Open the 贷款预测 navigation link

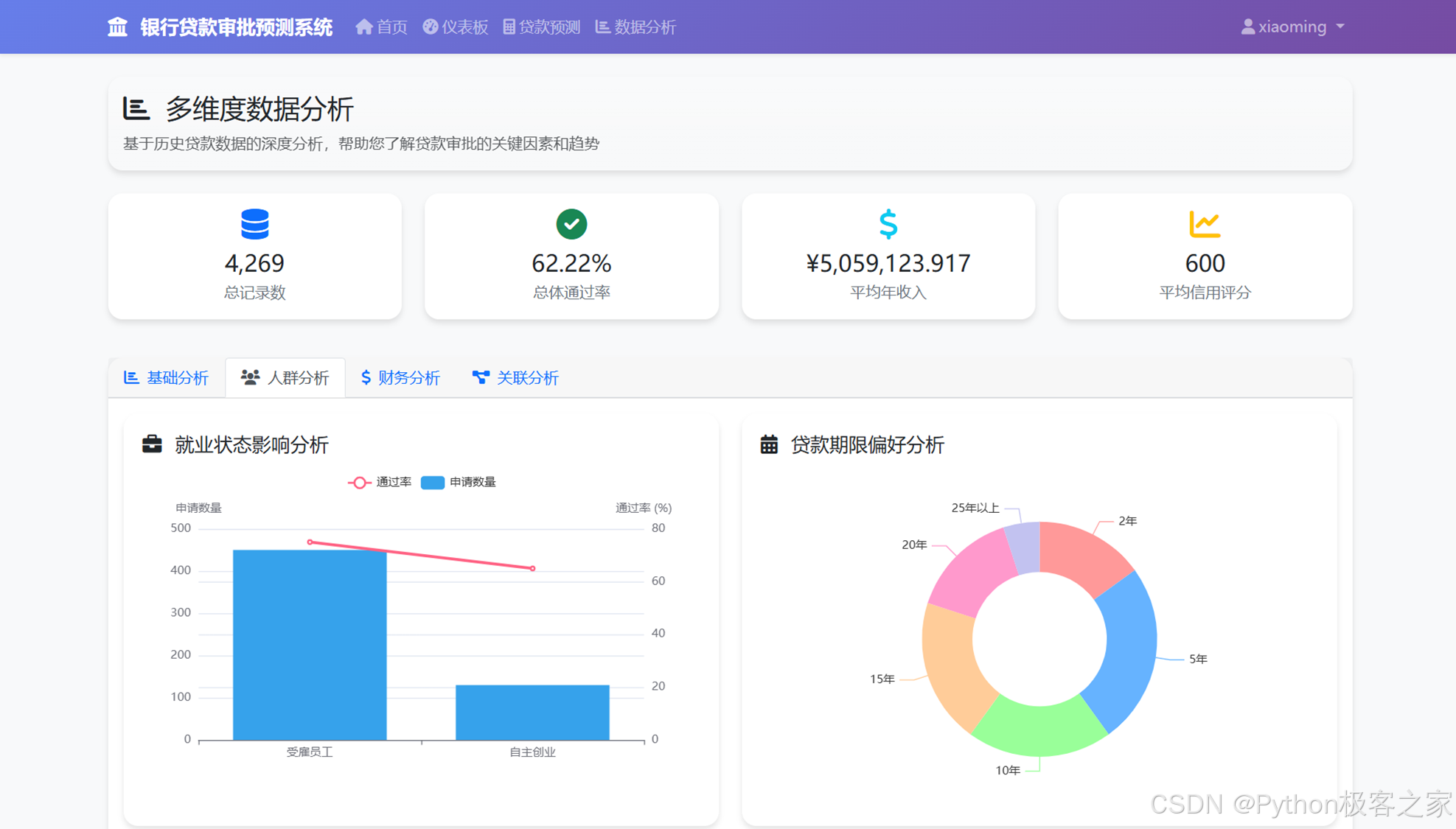pyautogui.click(x=542, y=27)
